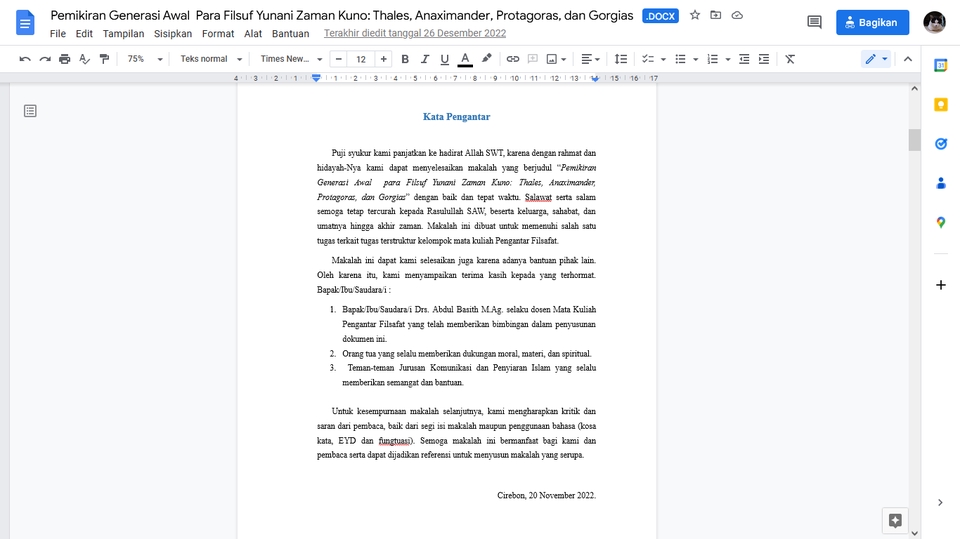Image resolution: width=960 pixels, height=539 pixels.
Task: Open the text color picker
Action: (x=465, y=59)
